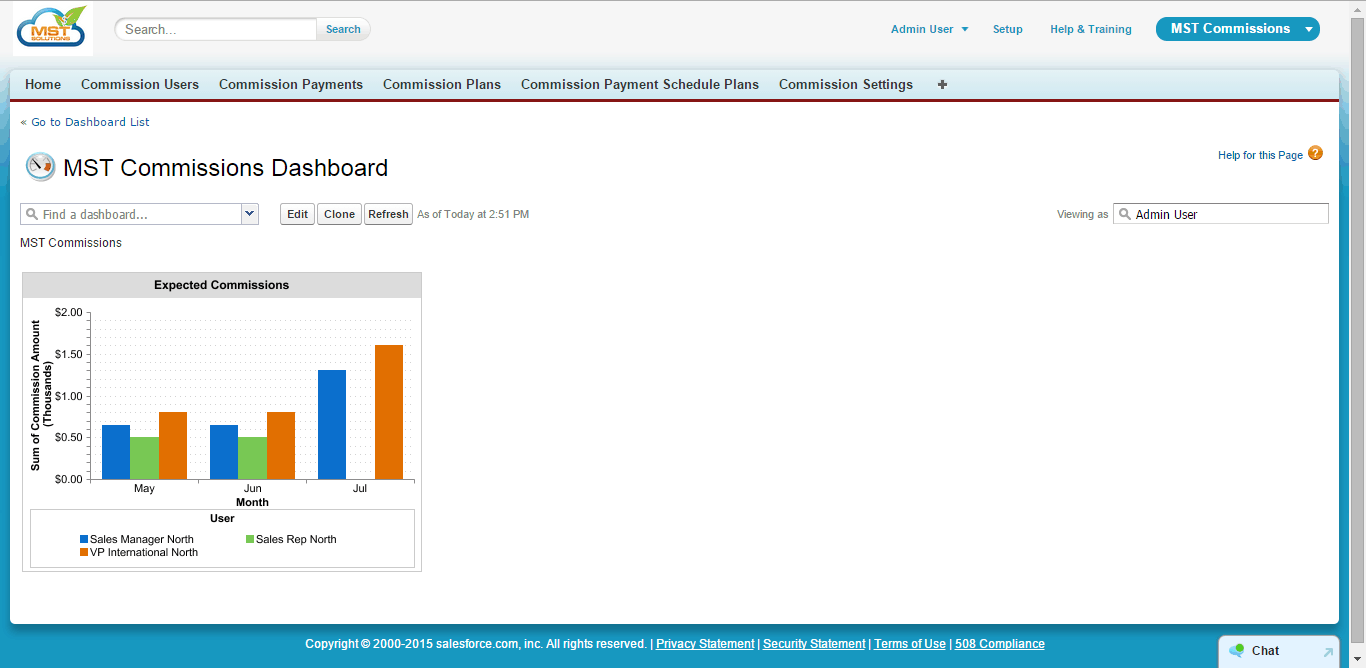Screen dimensions: 1366x668
Task: Click the MST Solutions logo
Action: (x=52, y=28)
